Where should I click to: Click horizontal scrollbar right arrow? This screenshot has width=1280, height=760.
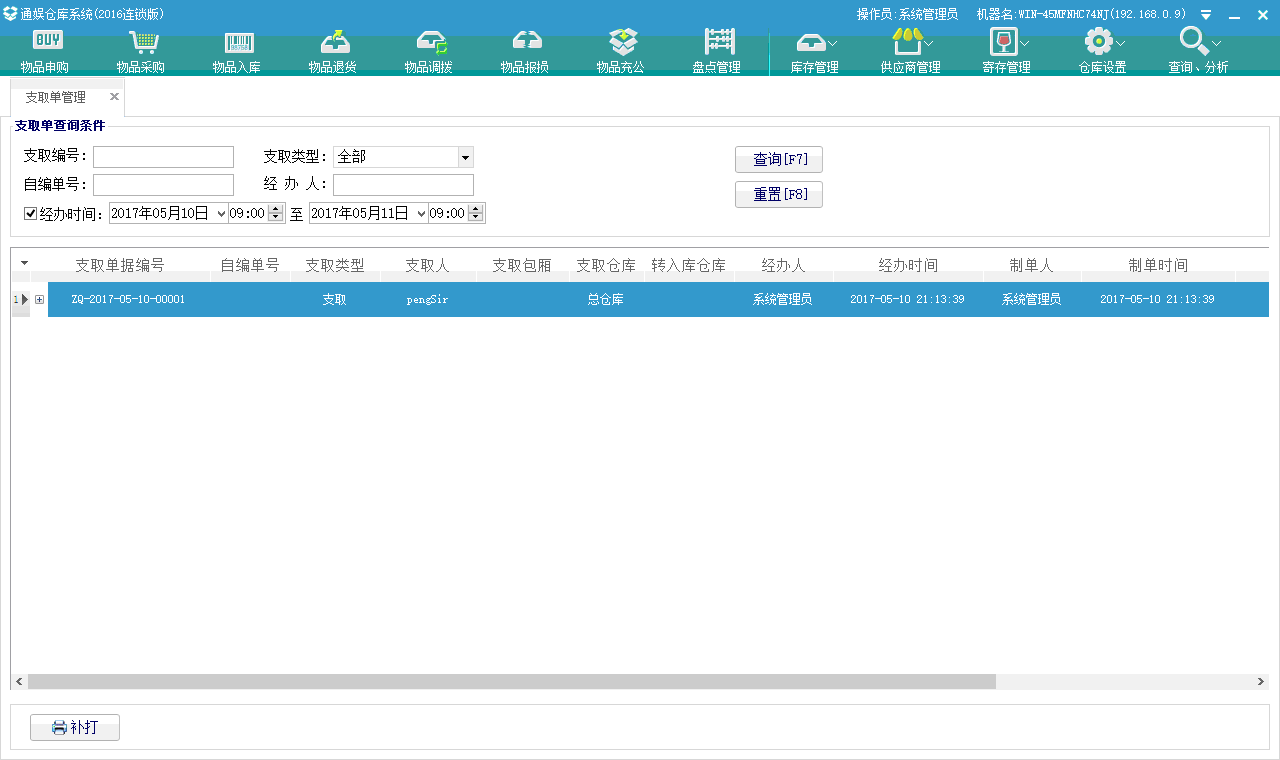coord(1261,681)
